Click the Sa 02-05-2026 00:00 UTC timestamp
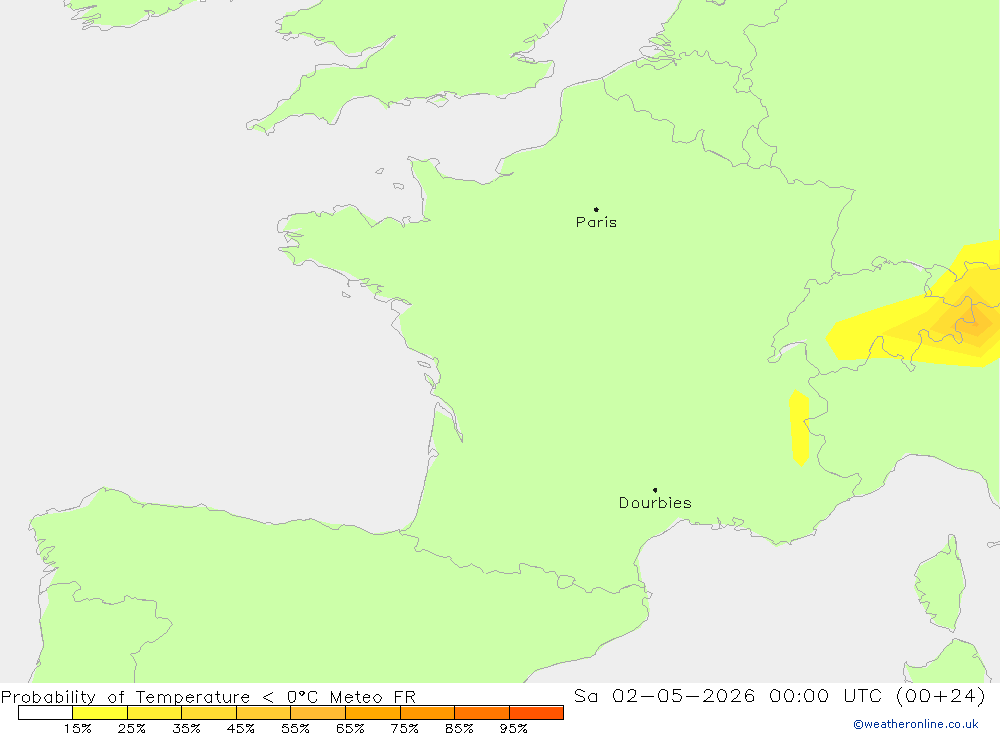 pyautogui.click(x=779, y=695)
